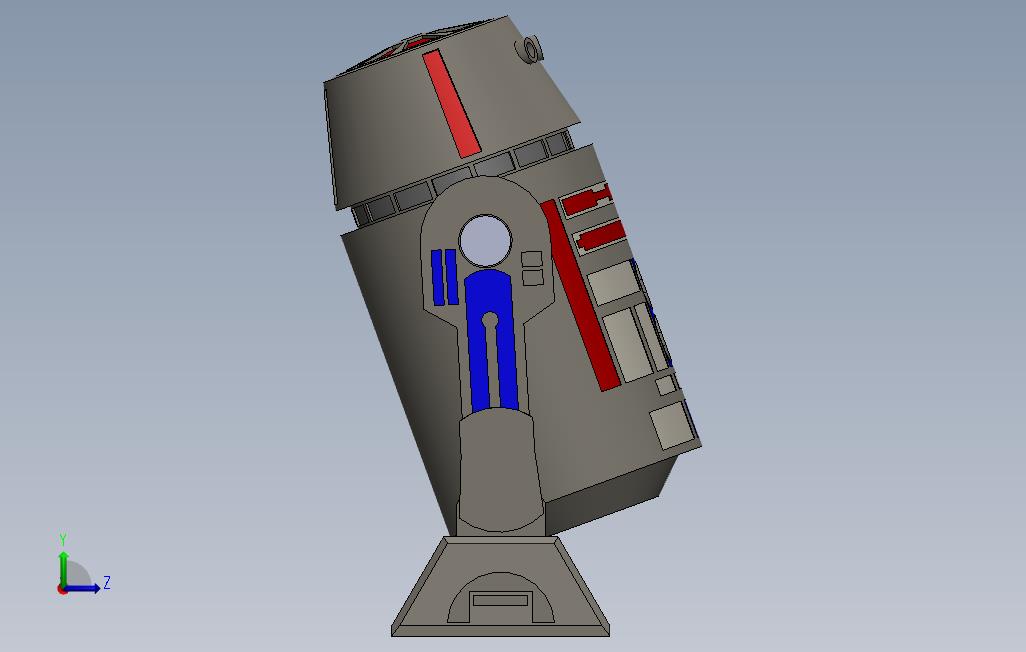Select the ring-shaped projector on the dome
The width and height of the screenshot is (1026, 652).
(x=530, y=50)
